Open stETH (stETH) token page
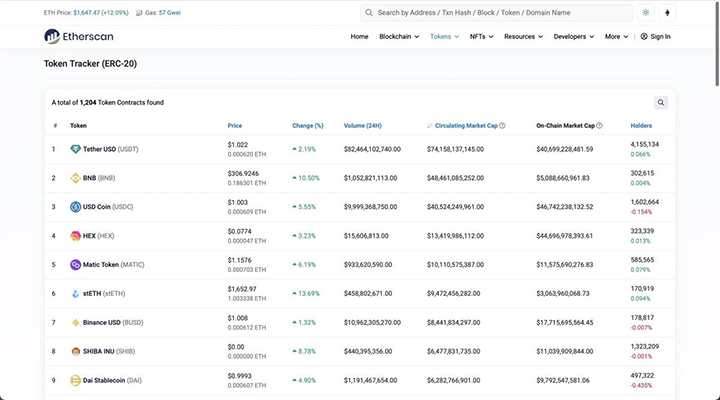The image size is (720, 400). pyautogui.click(x=104, y=294)
